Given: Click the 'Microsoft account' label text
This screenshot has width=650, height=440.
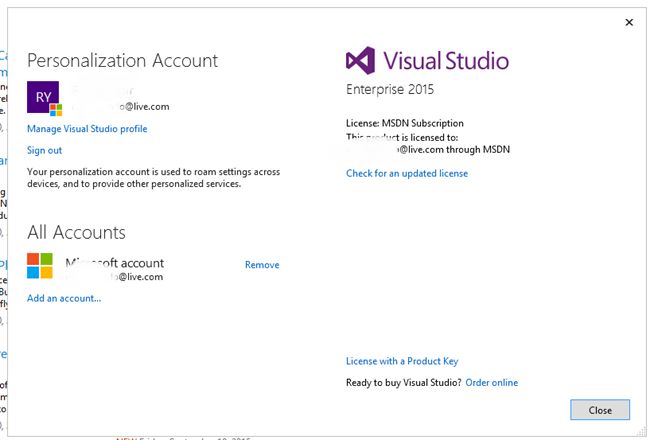Looking at the screenshot, I should 115,263.
